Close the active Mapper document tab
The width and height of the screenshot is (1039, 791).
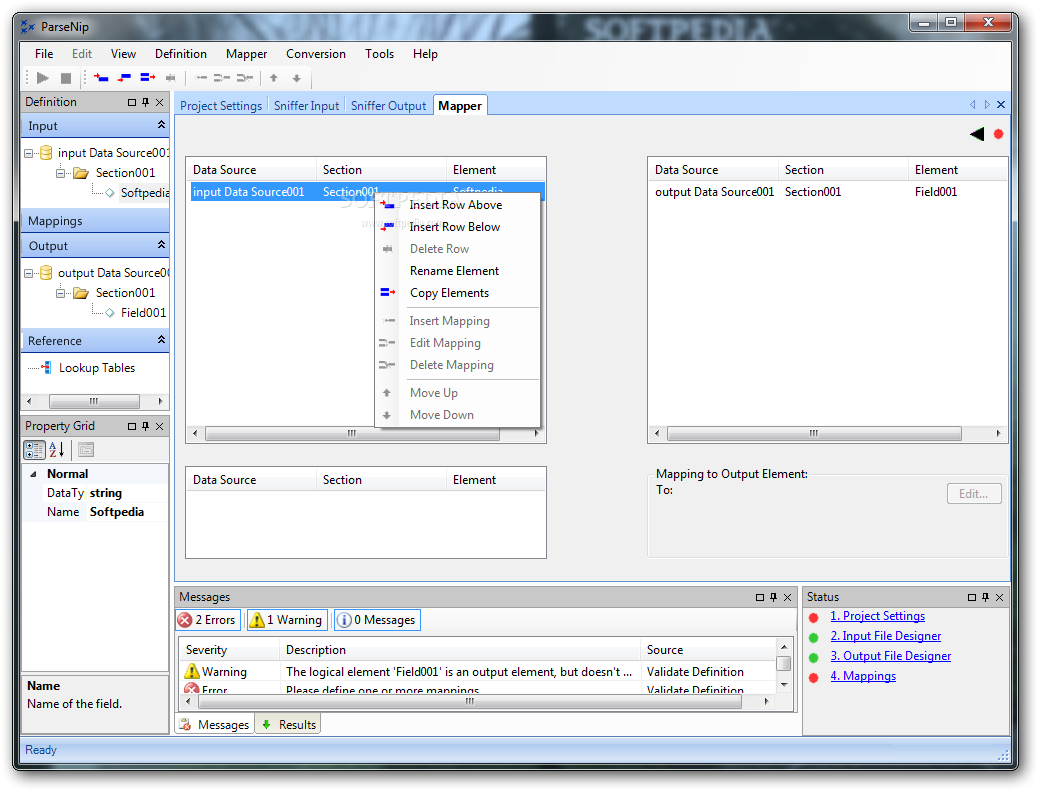(x=1001, y=105)
